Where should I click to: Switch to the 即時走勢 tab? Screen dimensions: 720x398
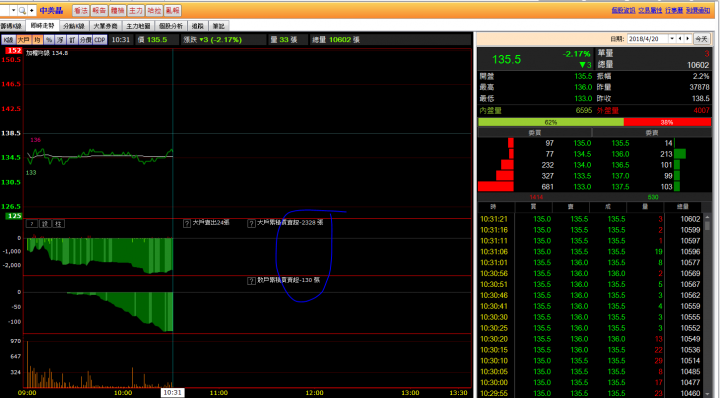[42, 26]
